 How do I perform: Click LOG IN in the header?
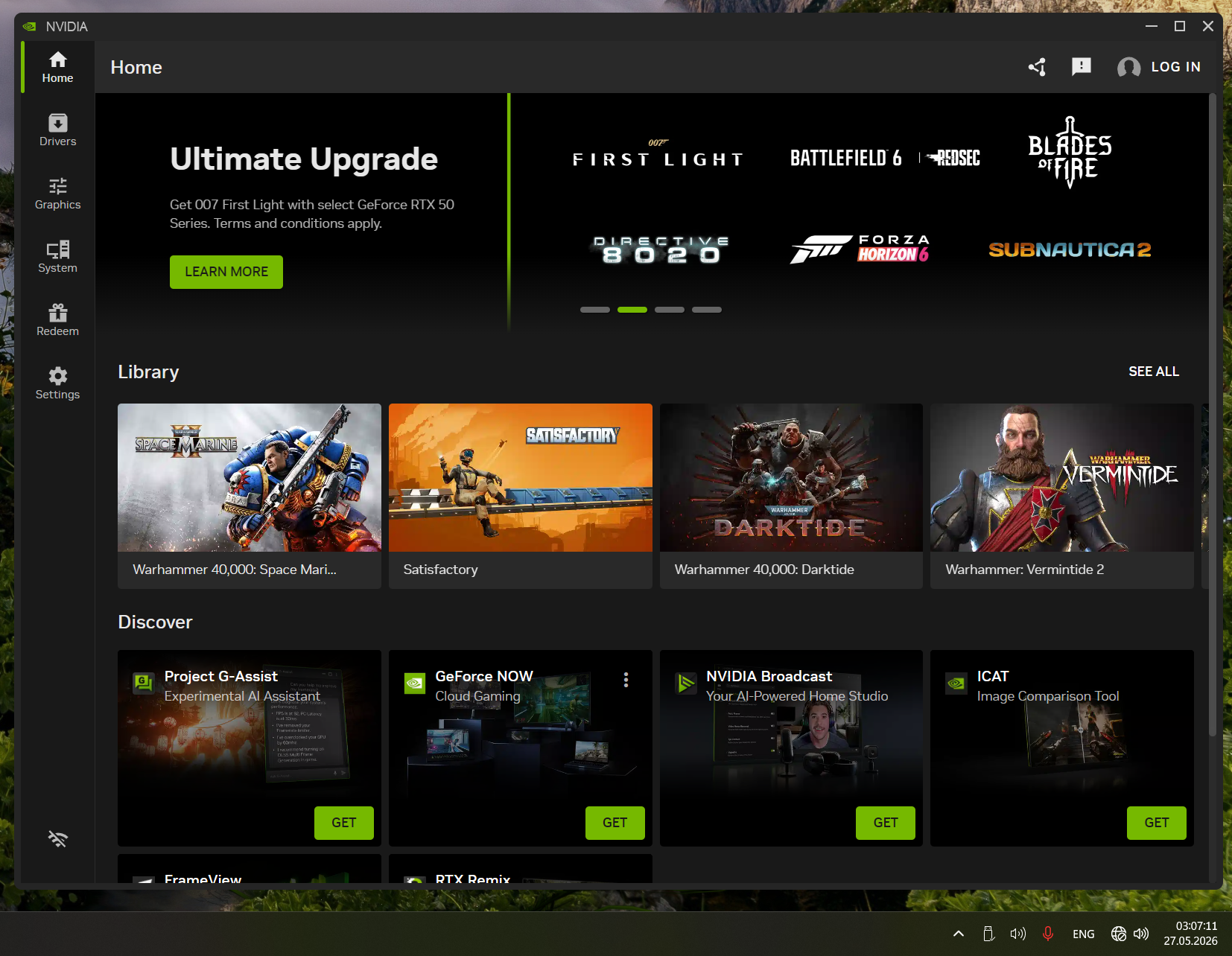[x=1159, y=67]
